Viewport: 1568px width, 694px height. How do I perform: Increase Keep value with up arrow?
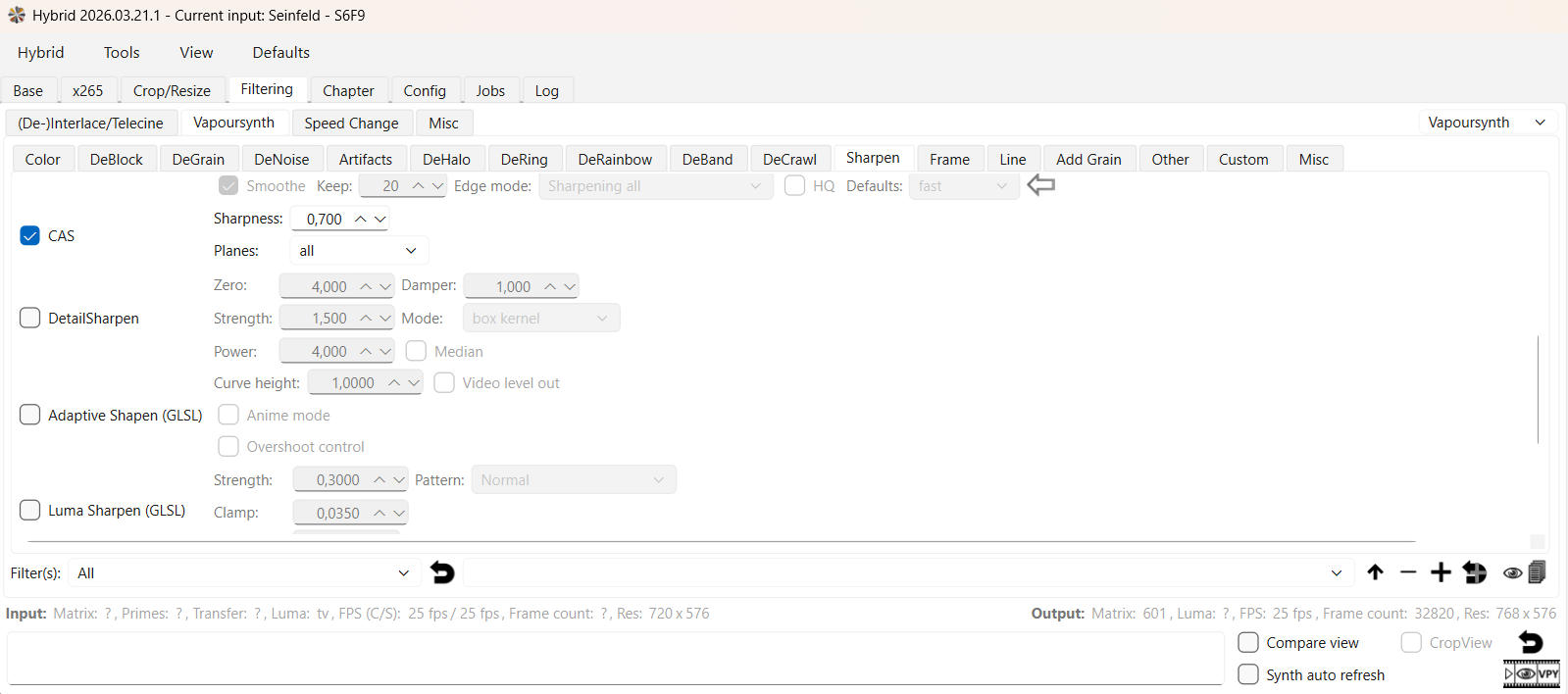coord(419,185)
